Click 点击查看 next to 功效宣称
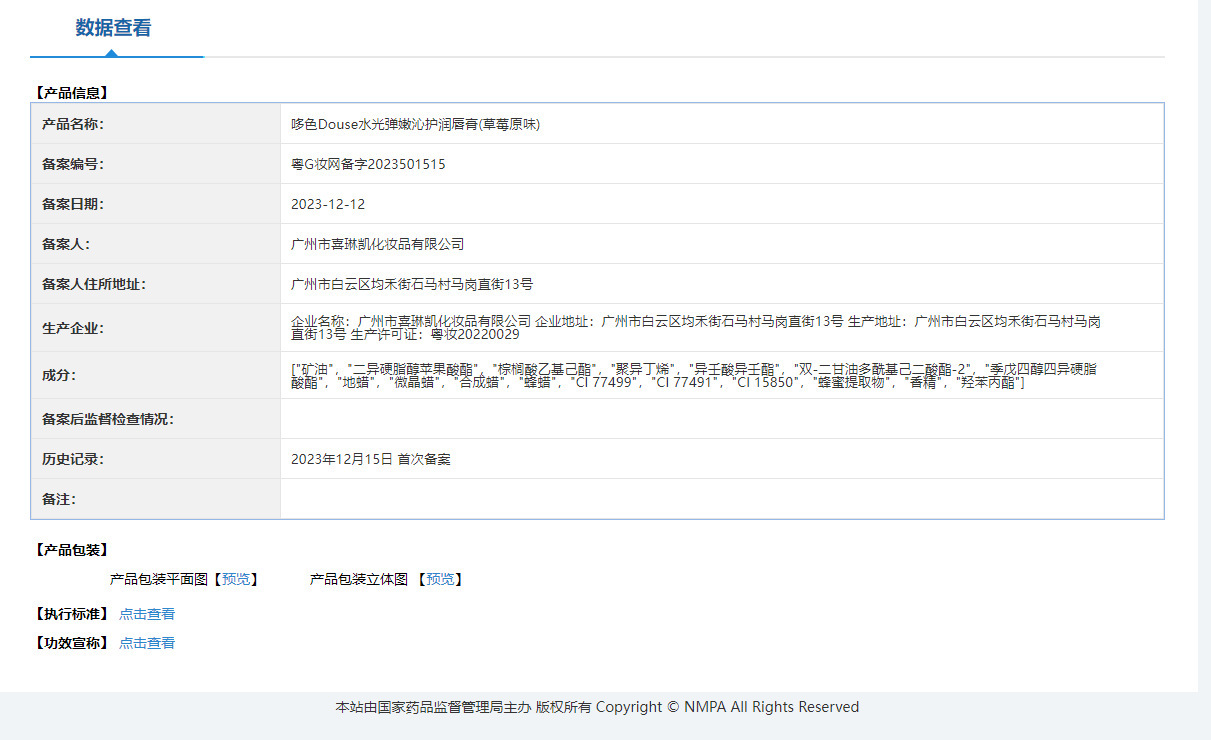Image resolution: width=1211 pixels, height=740 pixels. coord(147,643)
